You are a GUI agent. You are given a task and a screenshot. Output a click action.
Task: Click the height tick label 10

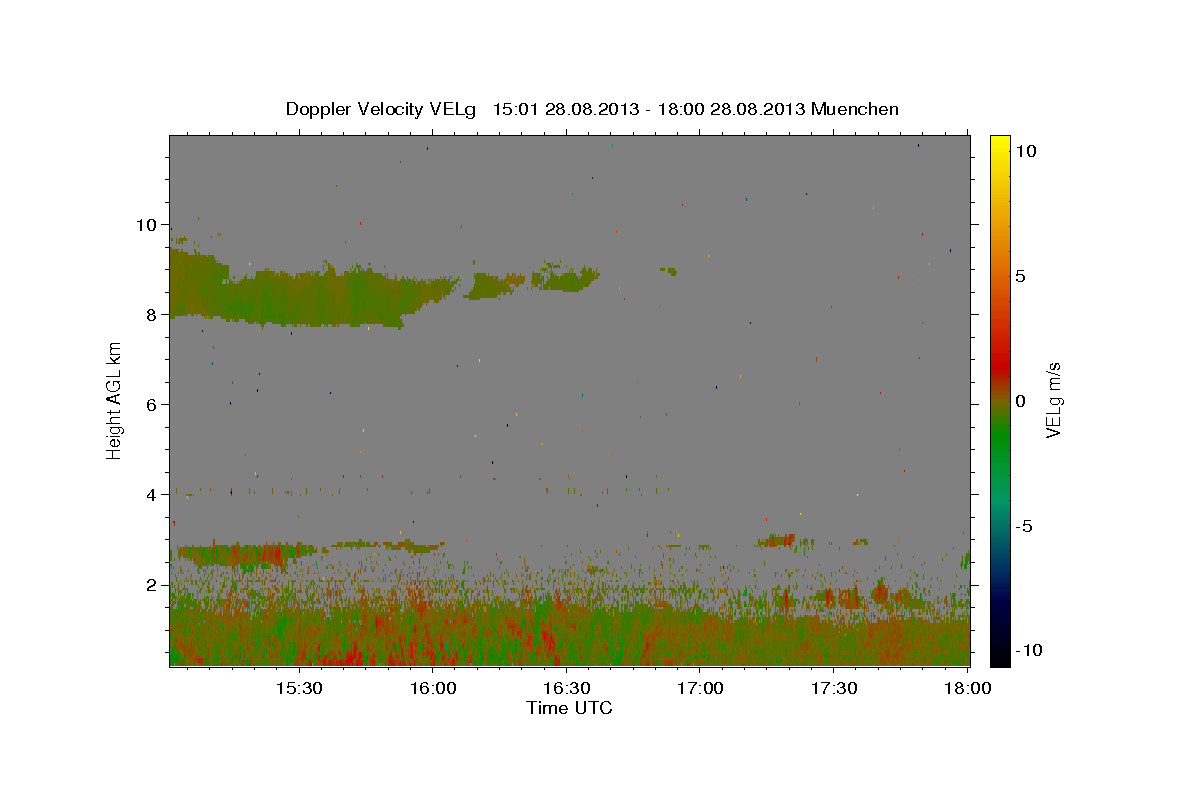coord(147,224)
